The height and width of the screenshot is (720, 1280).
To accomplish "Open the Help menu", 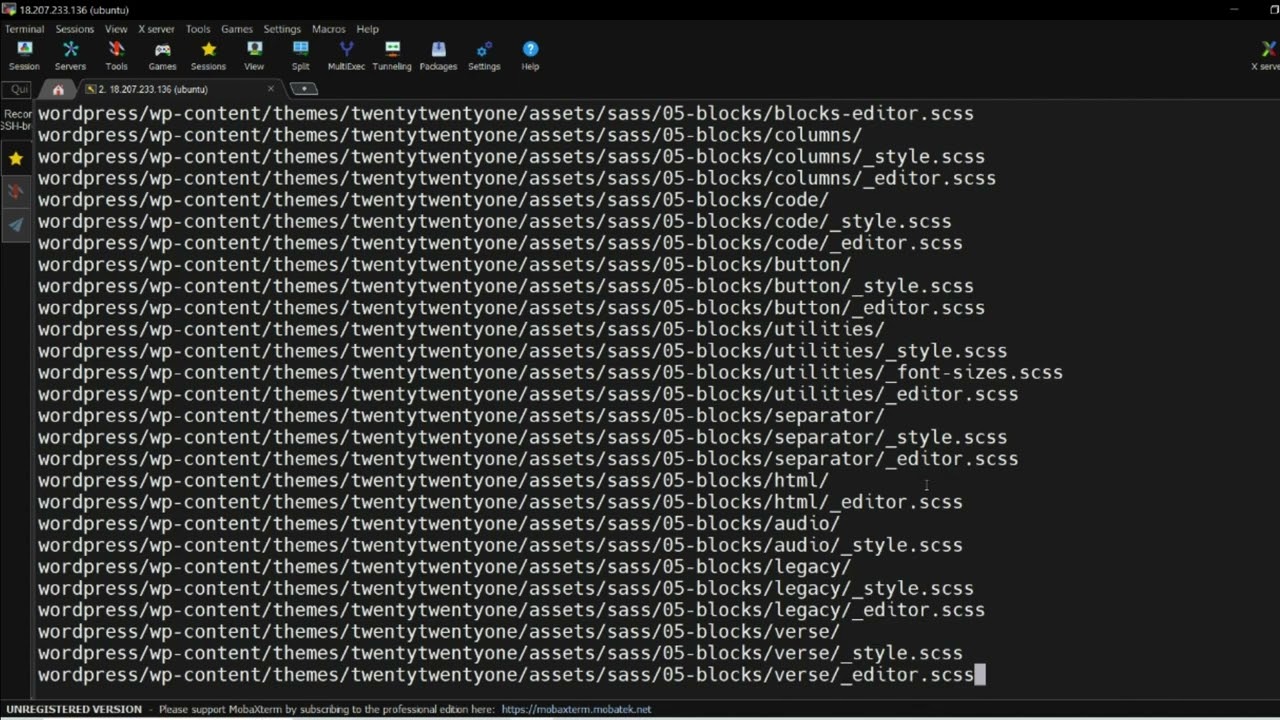I will (x=367, y=29).
